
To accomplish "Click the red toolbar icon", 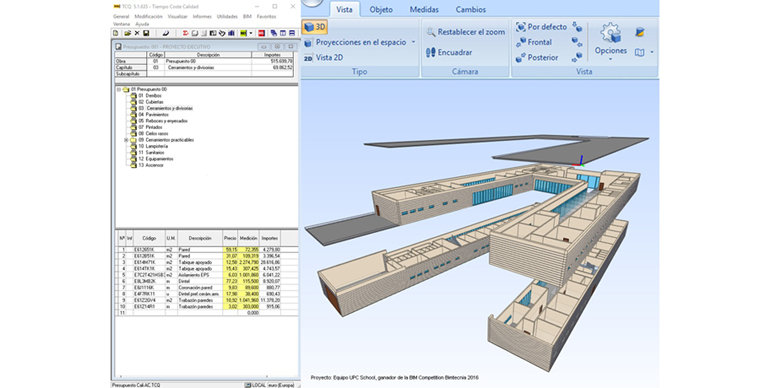I will (261, 33).
